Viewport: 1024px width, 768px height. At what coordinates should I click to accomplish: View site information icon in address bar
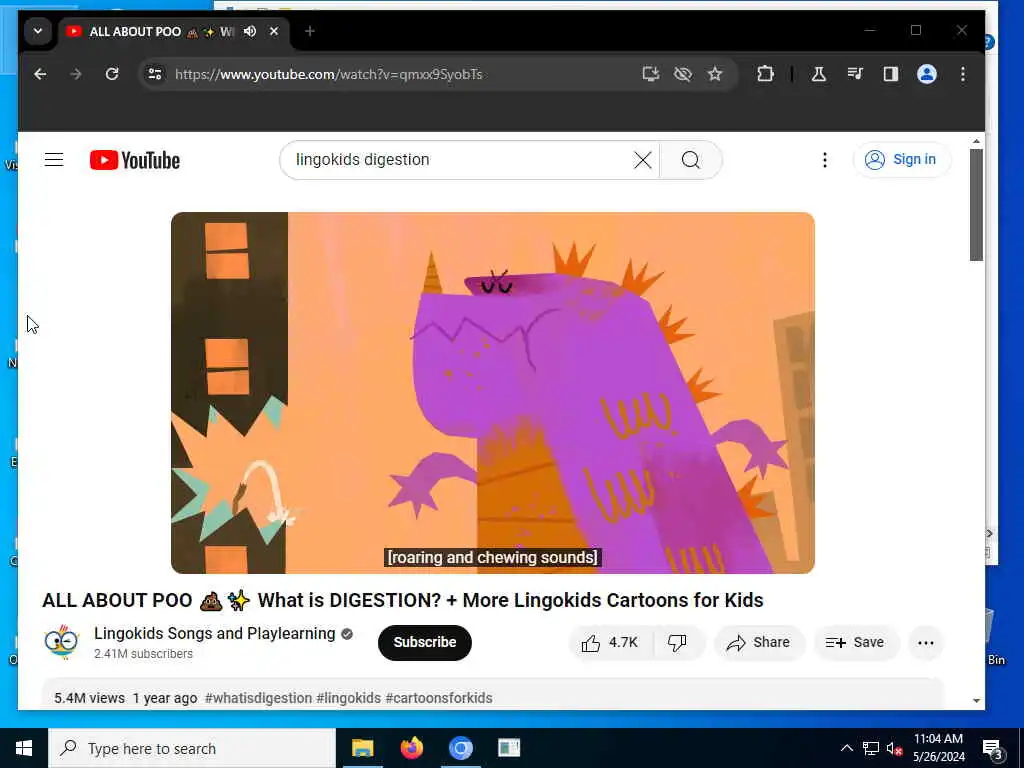coord(155,74)
